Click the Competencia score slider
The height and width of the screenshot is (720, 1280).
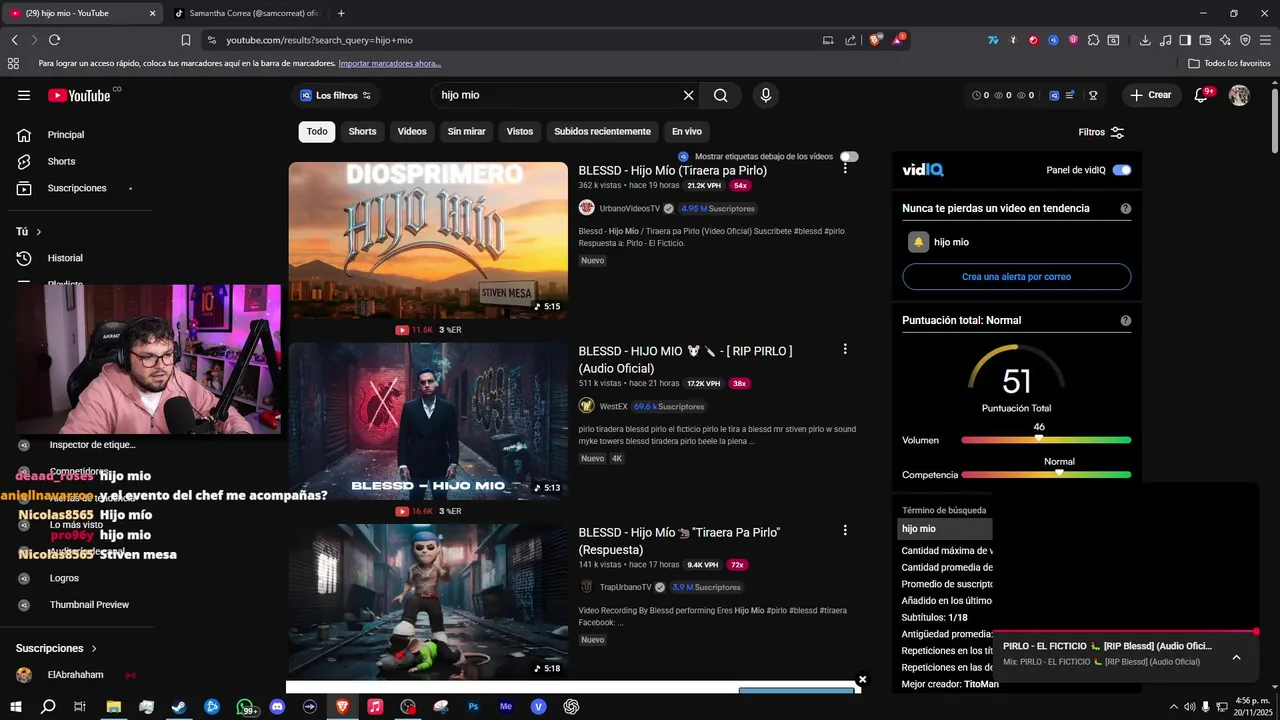tap(1046, 474)
